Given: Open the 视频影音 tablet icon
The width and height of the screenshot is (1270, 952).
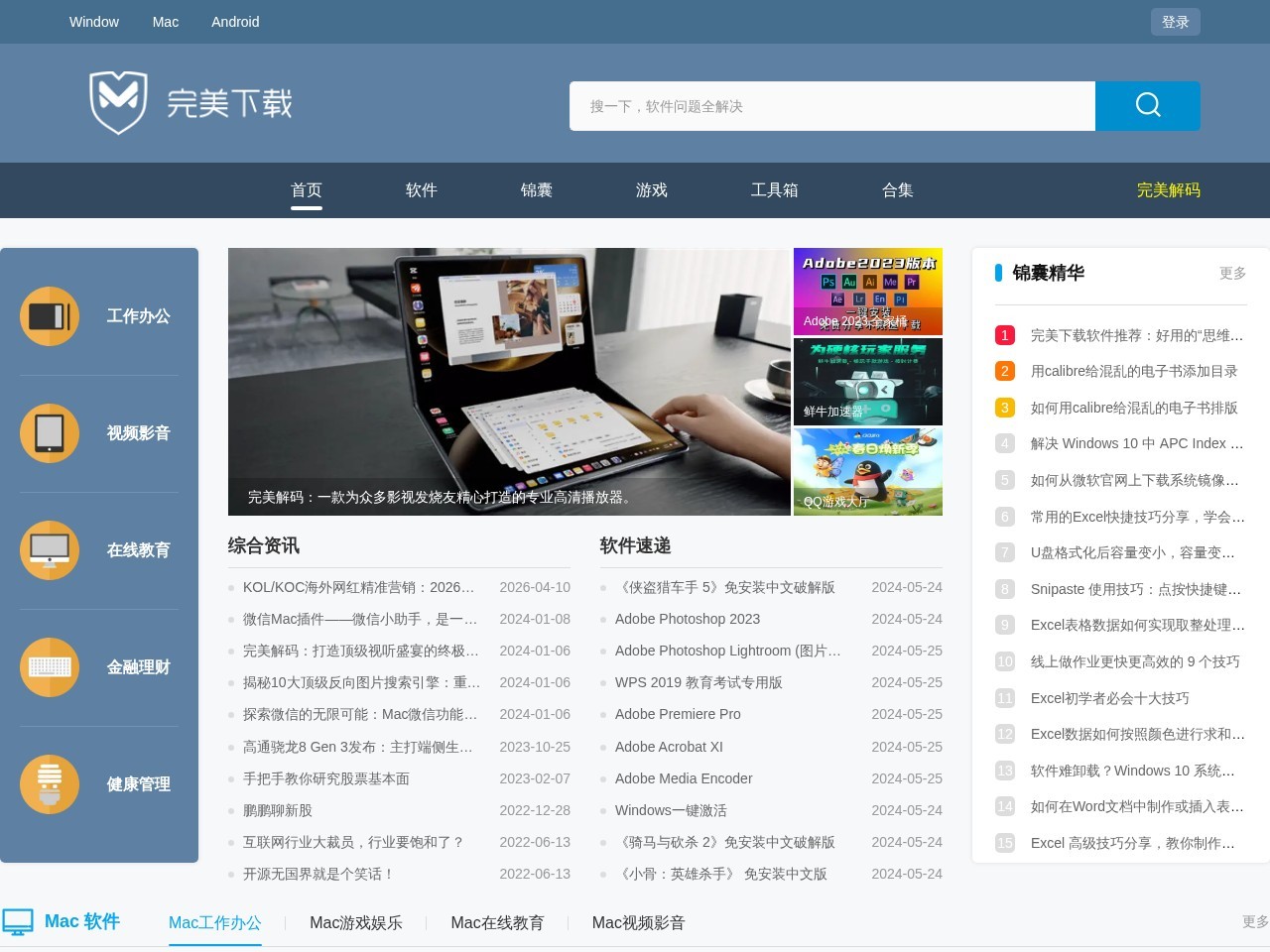Looking at the screenshot, I should pos(50,433).
